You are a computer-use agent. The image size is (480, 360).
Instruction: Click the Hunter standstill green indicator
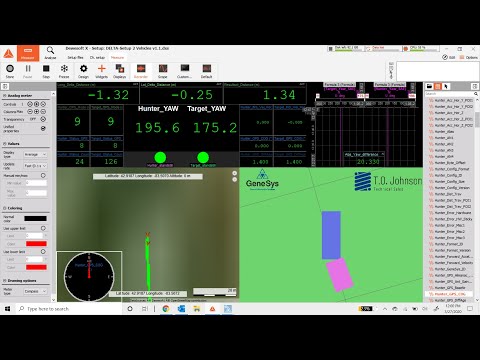click(160, 157)
